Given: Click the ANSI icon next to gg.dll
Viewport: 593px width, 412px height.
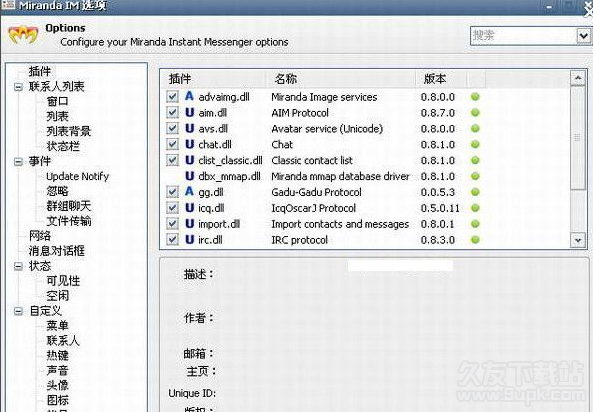Looking at the screenshot, I should 189,192.
